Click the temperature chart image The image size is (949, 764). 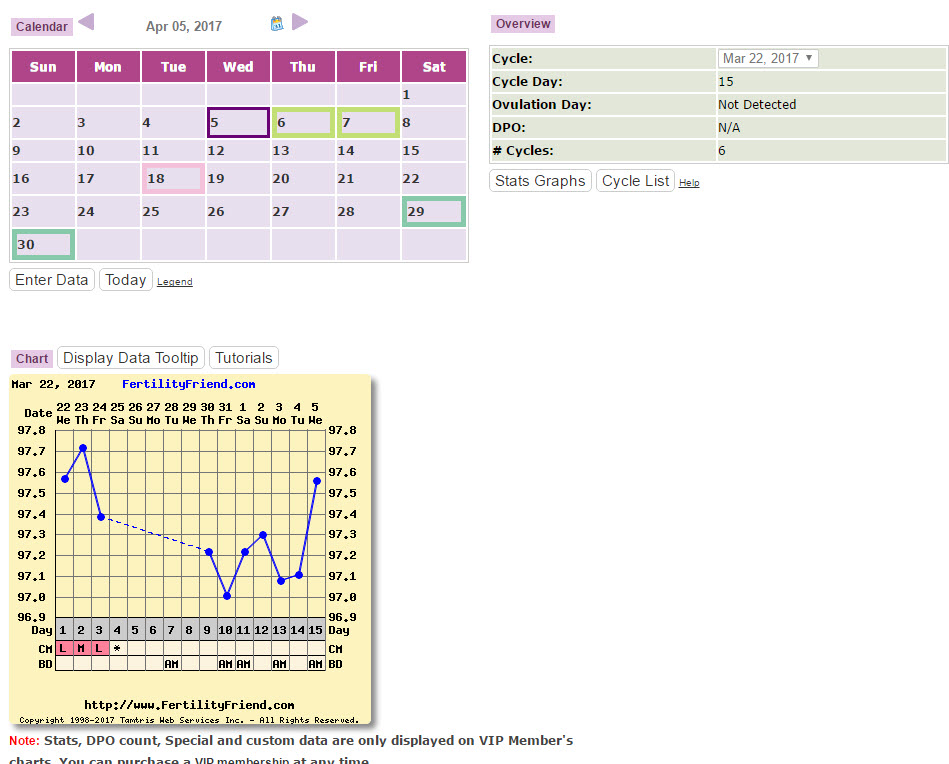tap(190, 550)
